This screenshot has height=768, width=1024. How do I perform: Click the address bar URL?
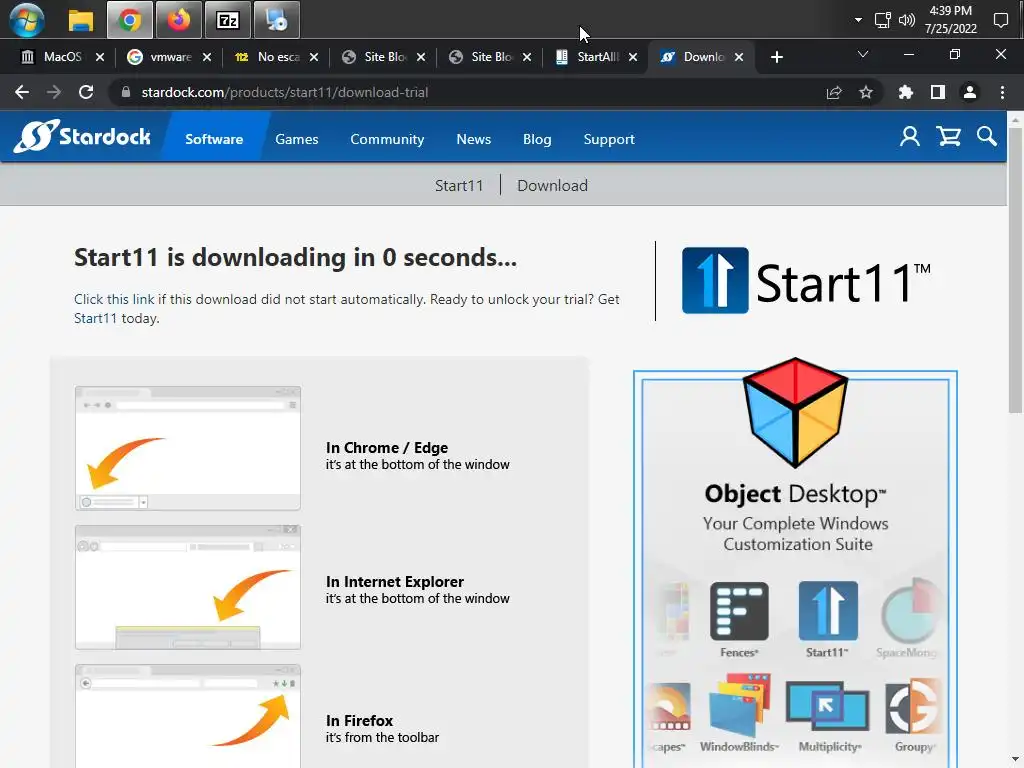(285, 92)
